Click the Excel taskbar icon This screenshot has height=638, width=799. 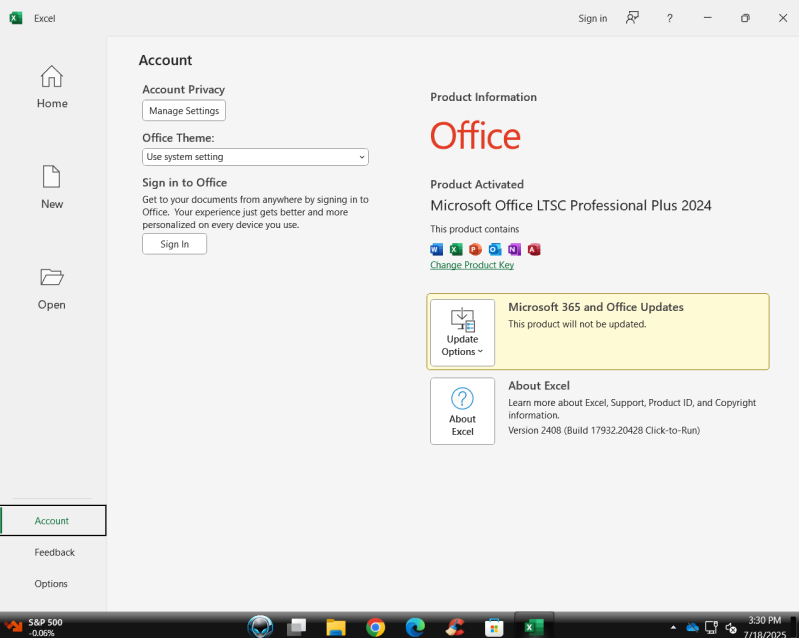tap(534, 627)
